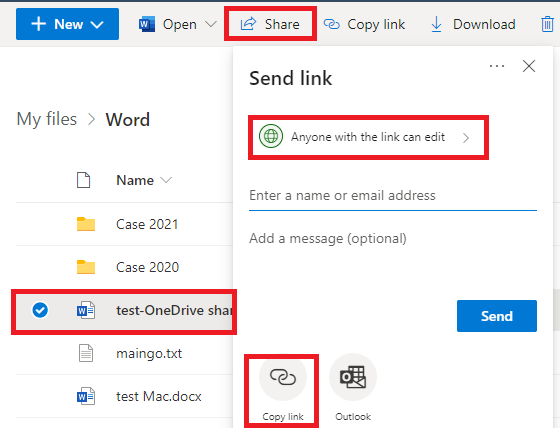Open the Case 2021 folder
The image size is (560, 428).
coord(147,224)
